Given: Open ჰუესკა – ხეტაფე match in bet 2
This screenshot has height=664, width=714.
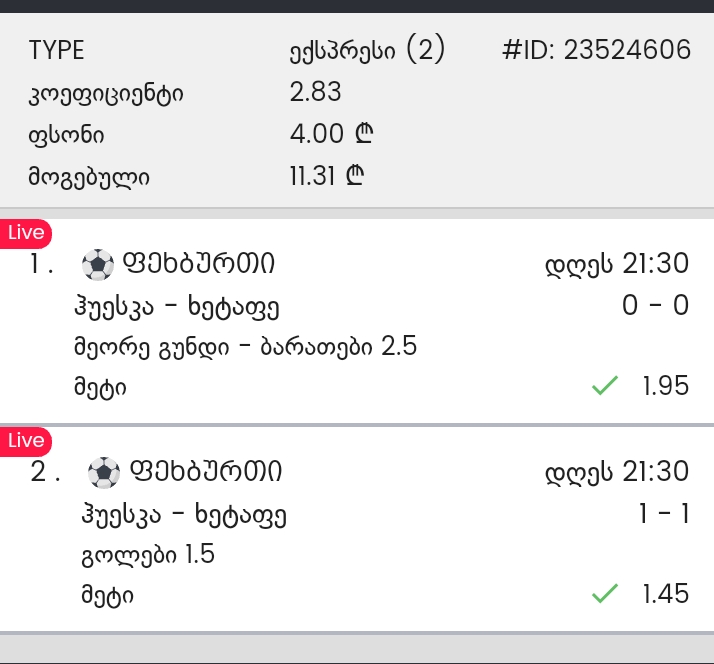Looking at the screenshot, I should (x=184, y=516).
